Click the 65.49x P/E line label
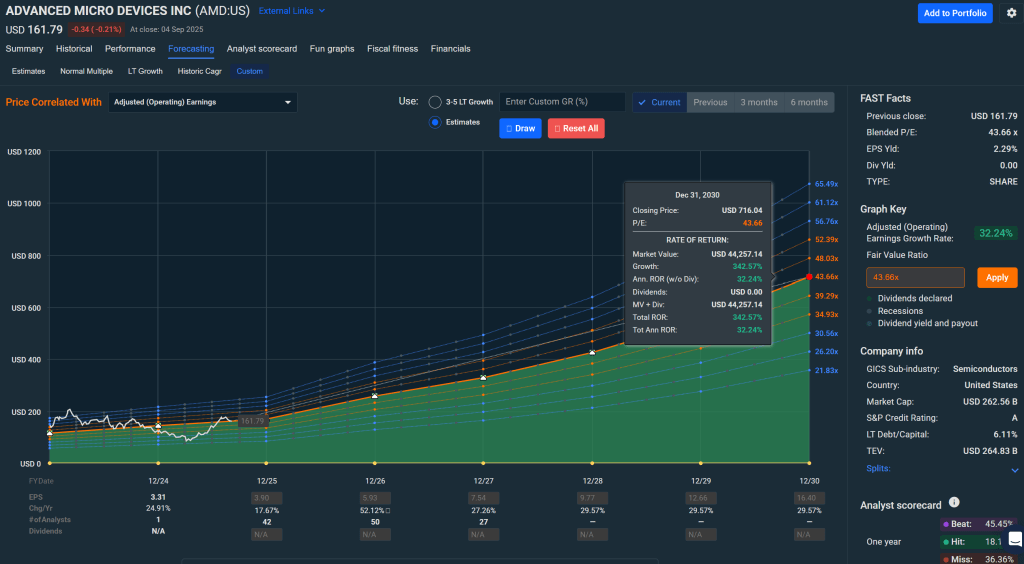Screen dimensions: 1024x564 point(826,184)
